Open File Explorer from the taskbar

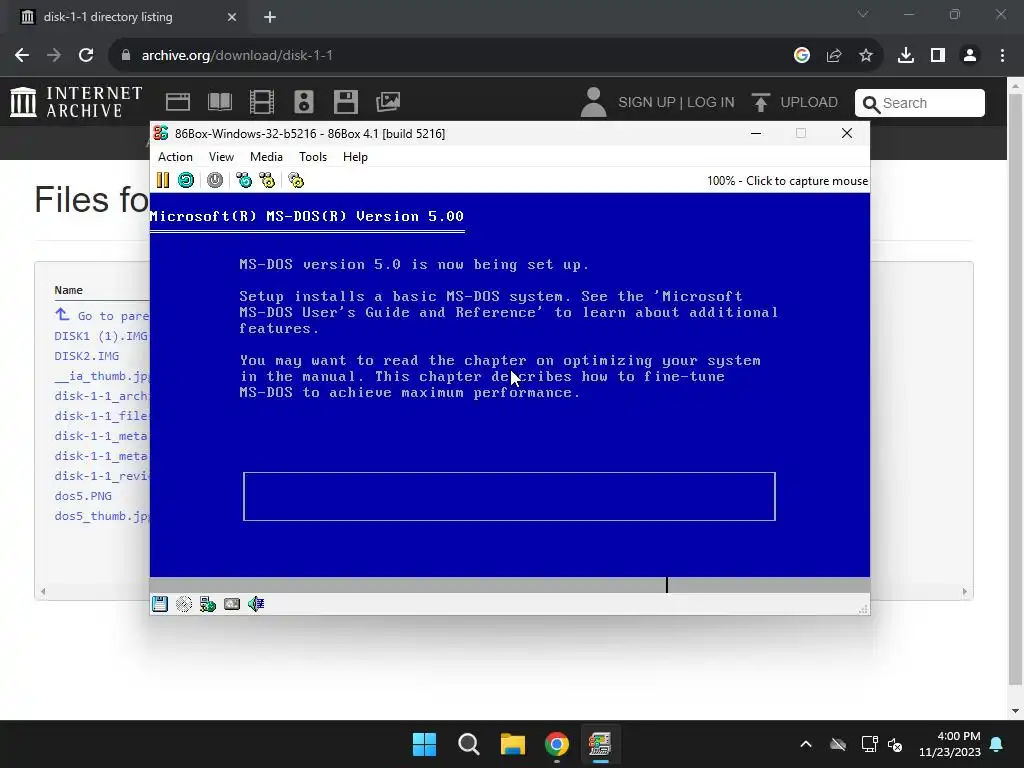[x=513, y=744]
